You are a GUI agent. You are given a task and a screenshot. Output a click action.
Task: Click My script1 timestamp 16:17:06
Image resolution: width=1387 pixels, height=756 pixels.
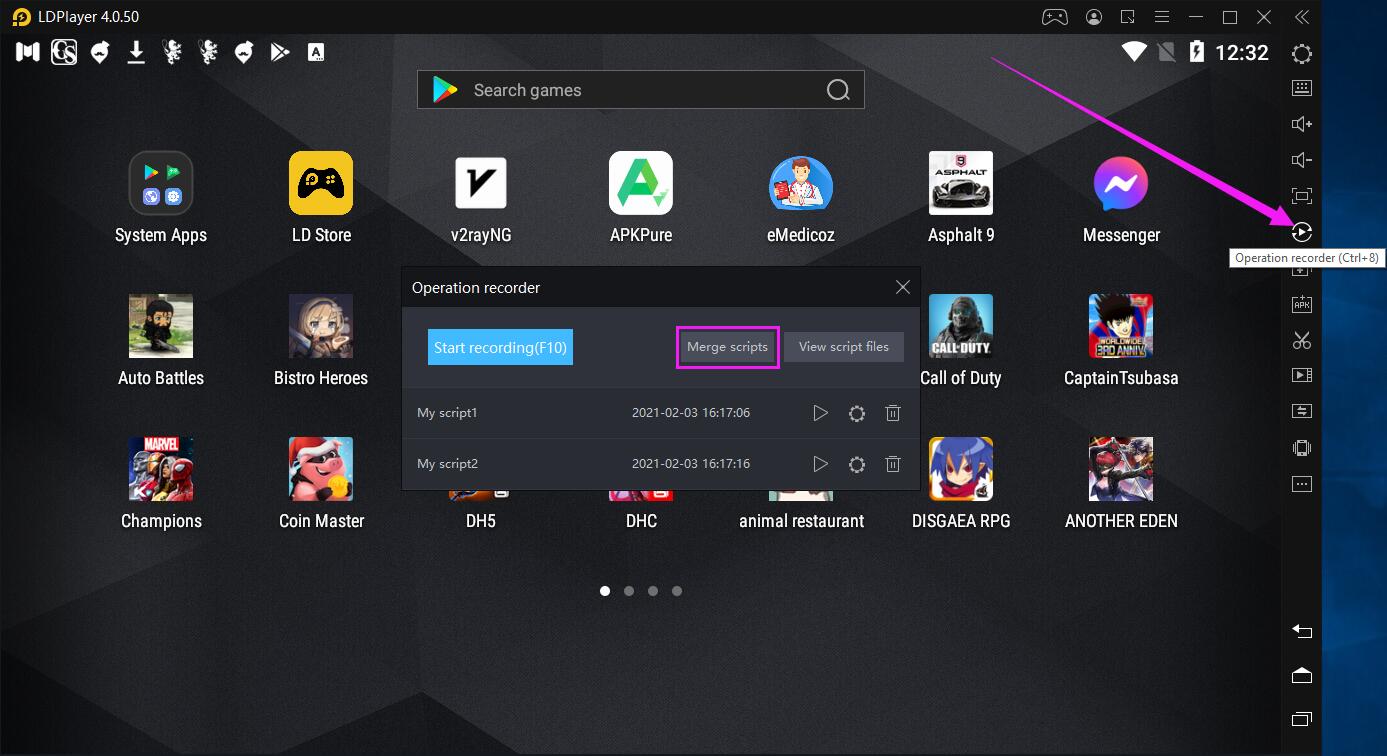[691, 413]
